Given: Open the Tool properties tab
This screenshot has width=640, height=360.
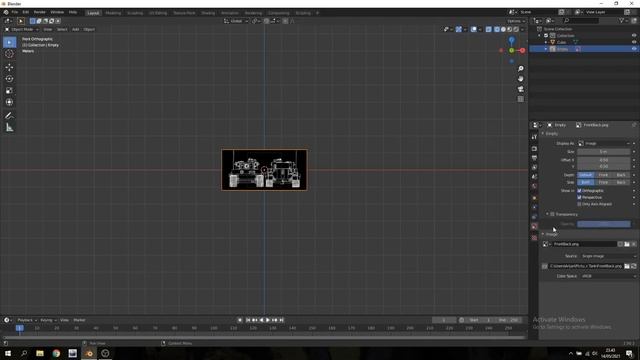Looking at the screenshot, I should tap(534, 137).
